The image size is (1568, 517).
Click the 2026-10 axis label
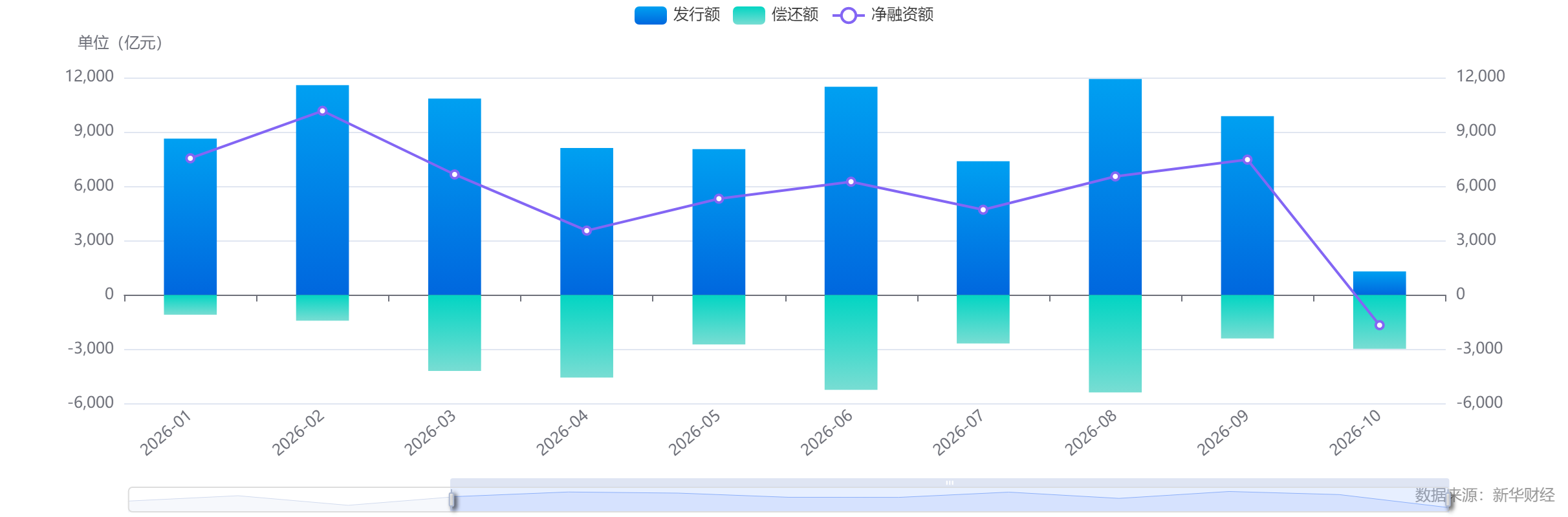point(1355,433)
